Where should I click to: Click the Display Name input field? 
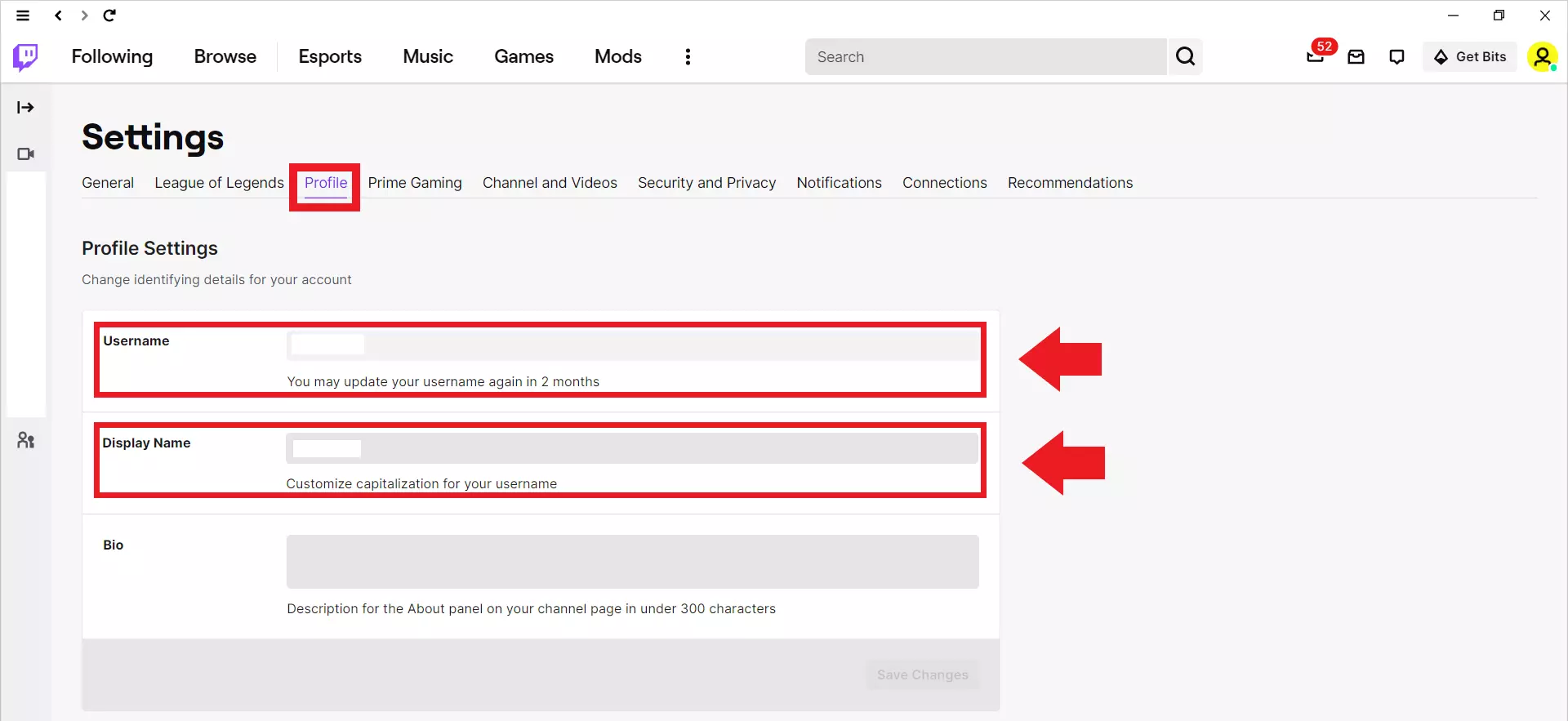click(x=632, y=448)
